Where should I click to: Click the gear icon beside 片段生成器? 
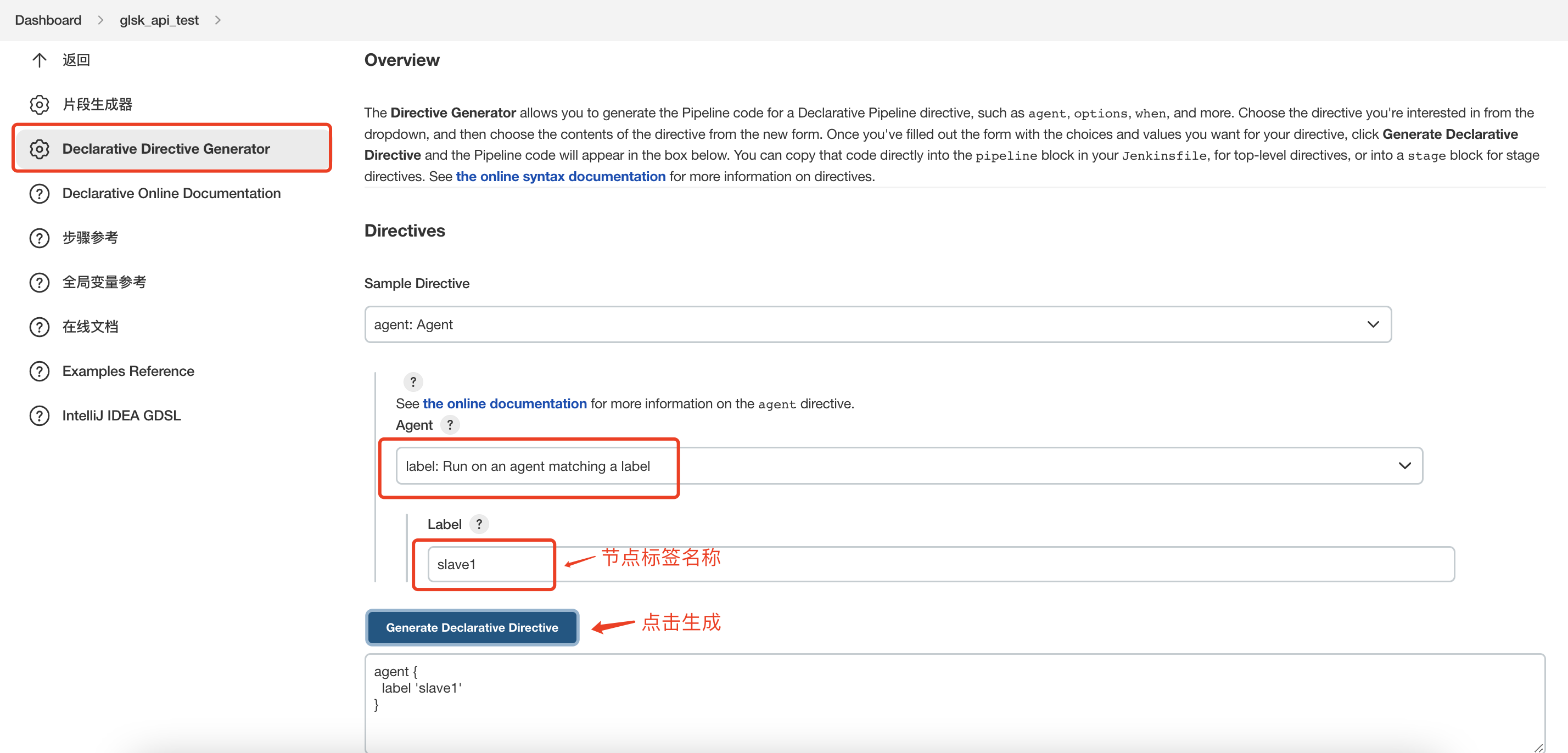(39, 104)
